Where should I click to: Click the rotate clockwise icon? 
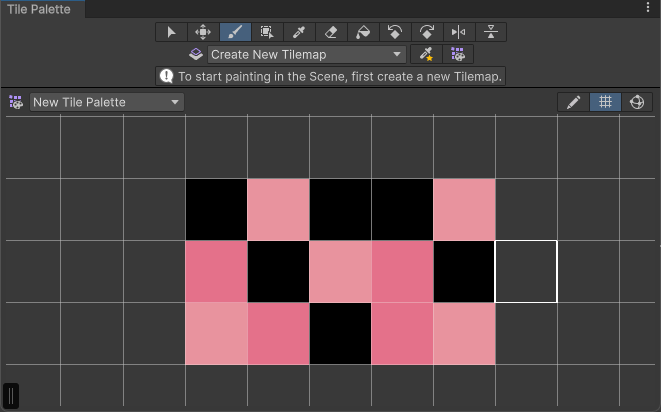tap(426, 32)
